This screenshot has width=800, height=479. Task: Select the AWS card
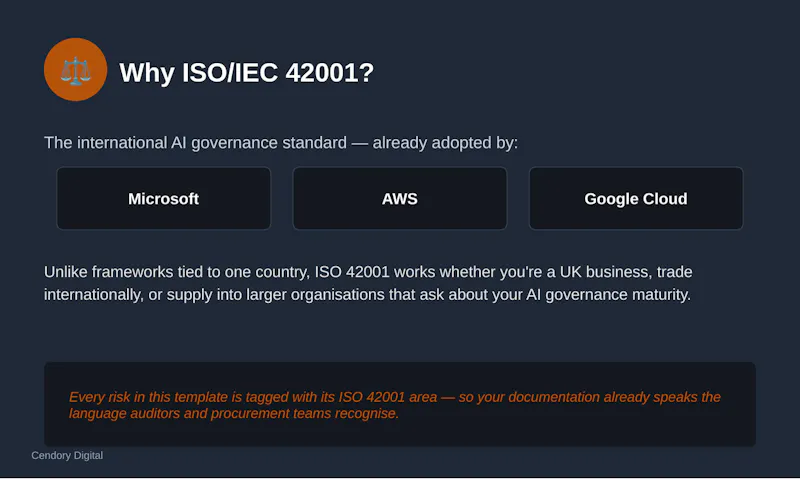pos(400,198)
